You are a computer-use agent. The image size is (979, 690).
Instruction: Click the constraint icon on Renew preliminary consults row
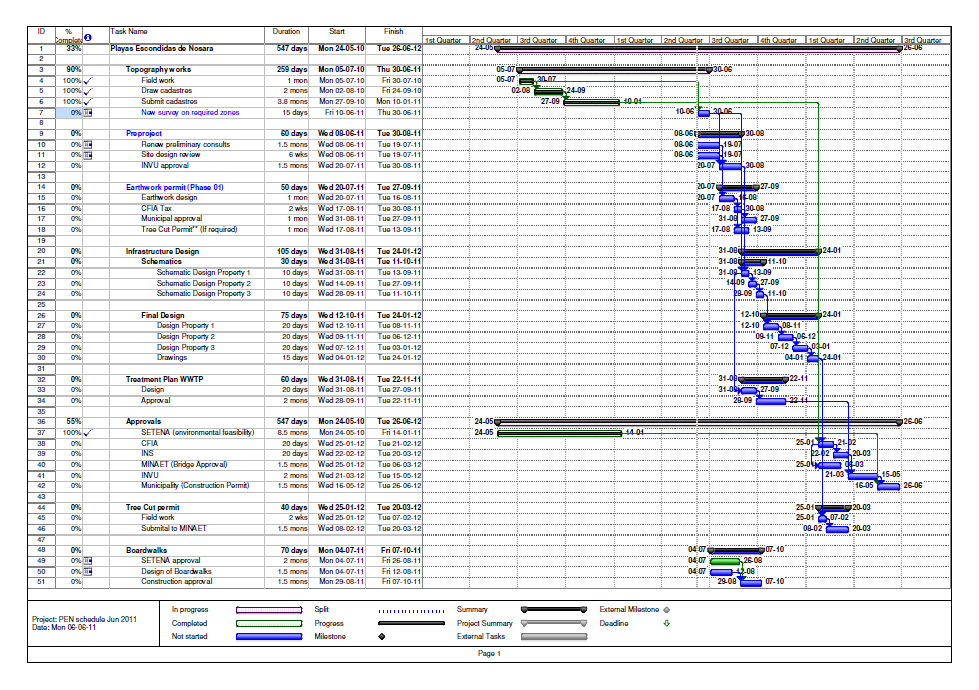(88, 145)
